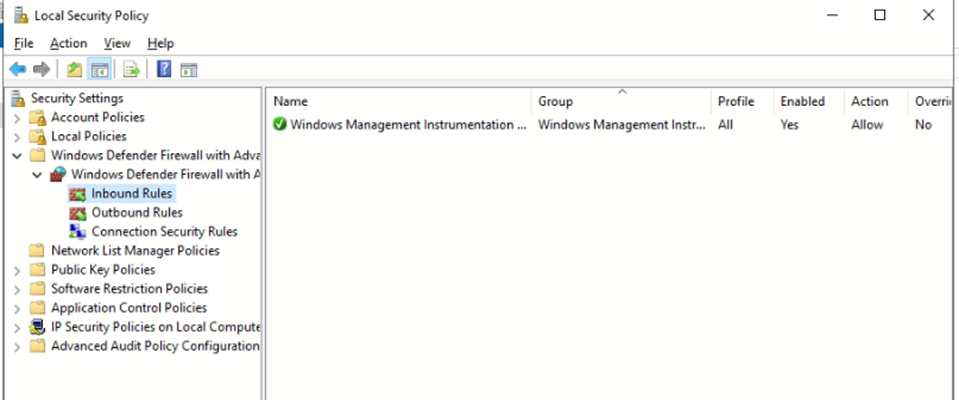This screenshot has height=400, width=959.
Task: Sort by the Enabled column header
Action: [802, 101]
